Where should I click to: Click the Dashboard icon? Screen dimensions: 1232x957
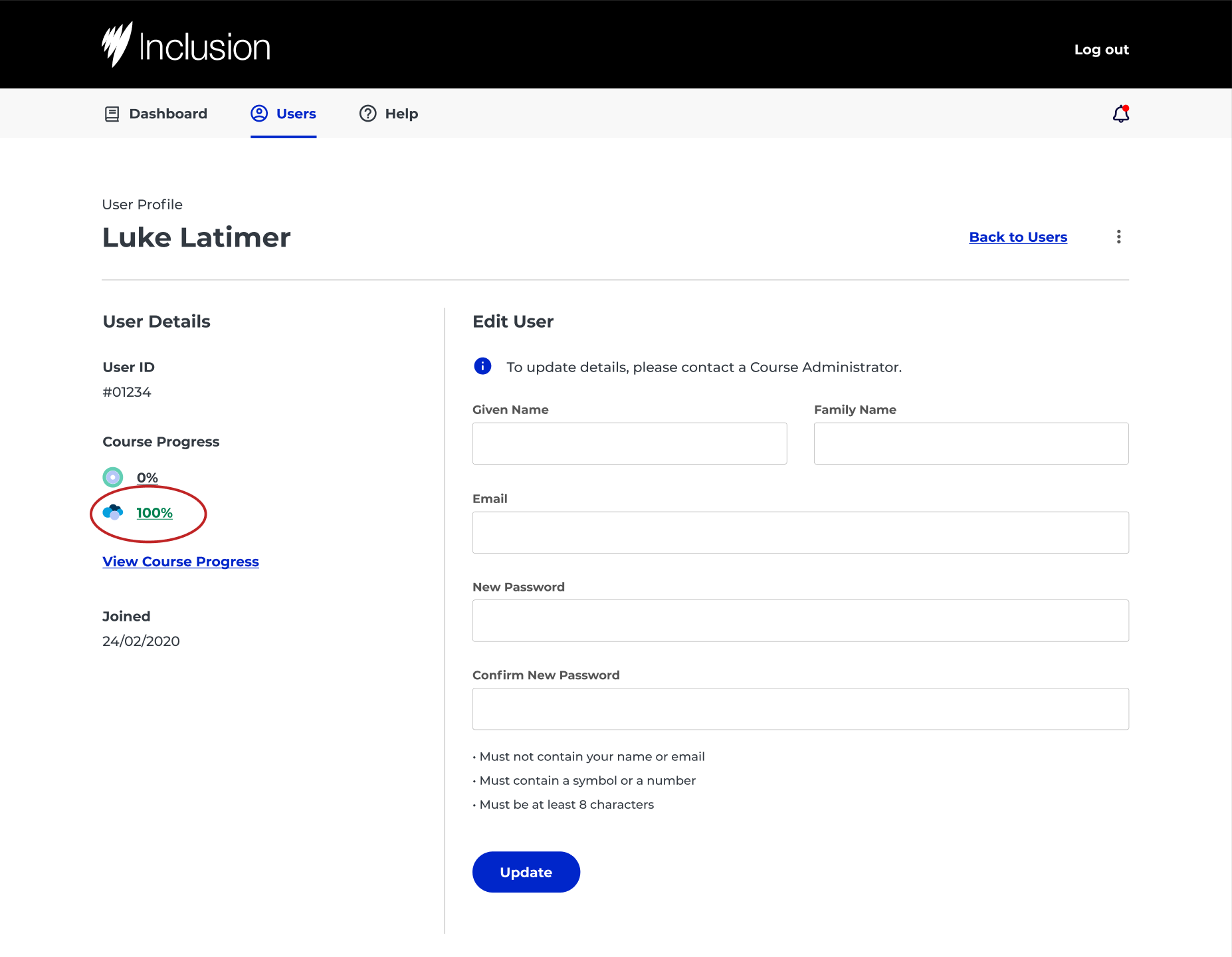pos(112,114)
